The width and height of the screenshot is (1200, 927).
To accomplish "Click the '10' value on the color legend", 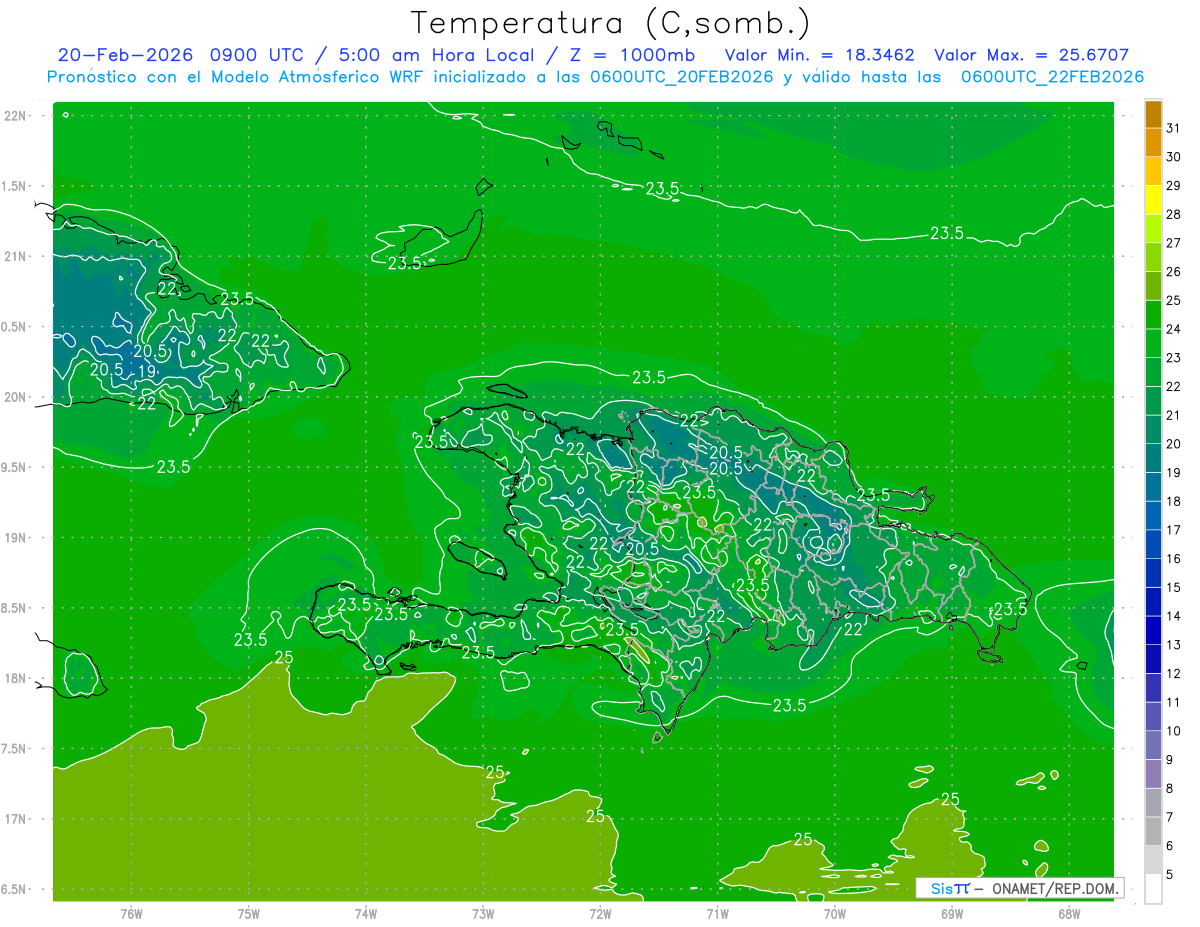I will coord(1173,731).
